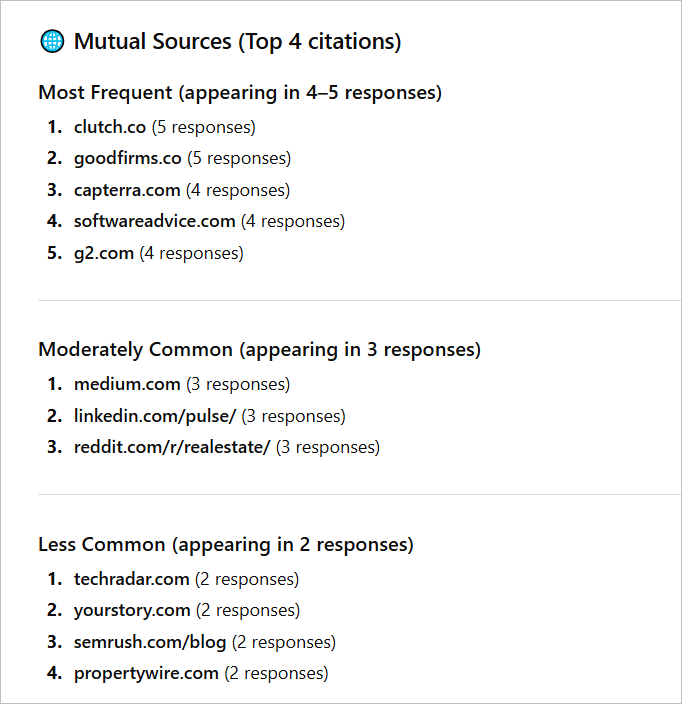Click the Most Frequent section heading
Image resolution: width=682 pixels, height=704 pixels.
[240, 93]
